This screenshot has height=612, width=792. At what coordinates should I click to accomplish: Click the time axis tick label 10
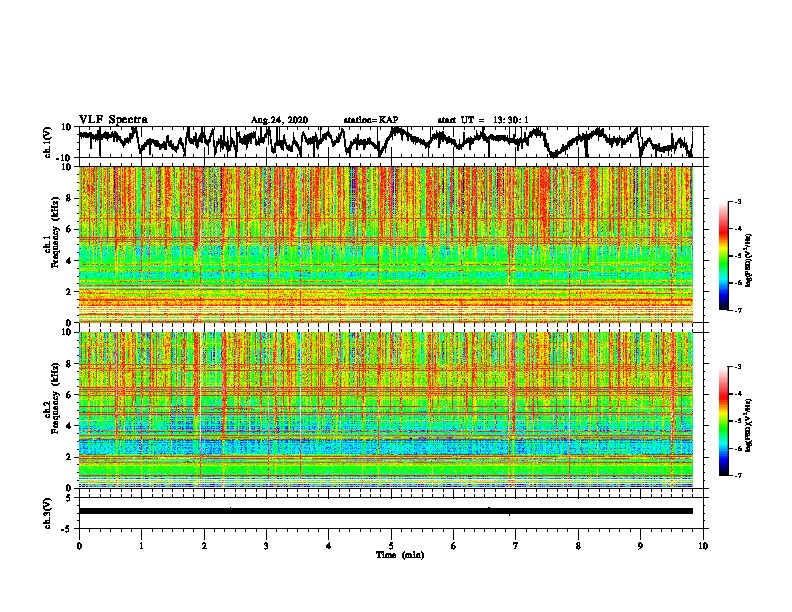(x=703, y=546)
